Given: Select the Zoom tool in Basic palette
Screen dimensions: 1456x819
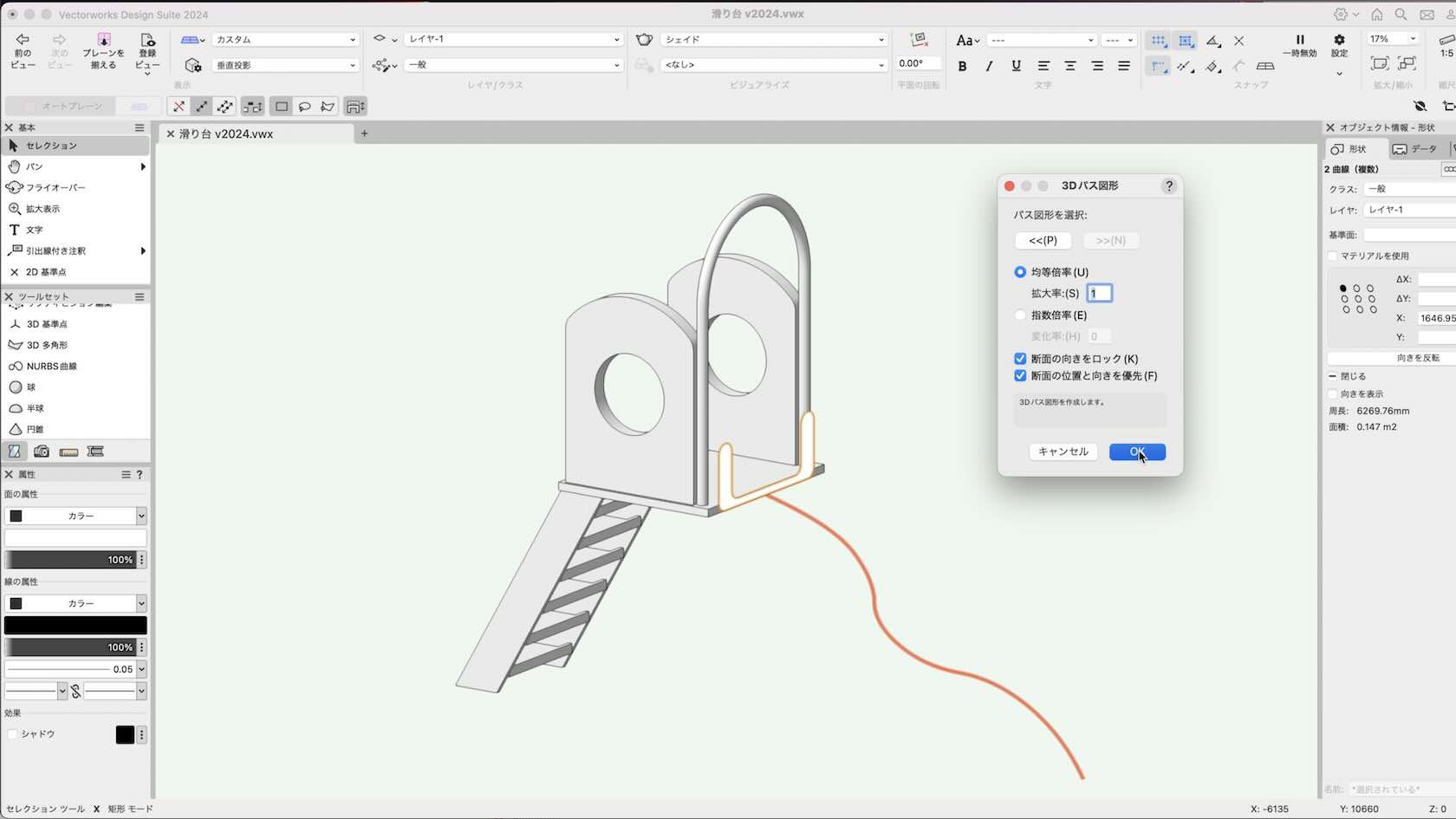Looking at the screenshot, I should click(75, 209).
